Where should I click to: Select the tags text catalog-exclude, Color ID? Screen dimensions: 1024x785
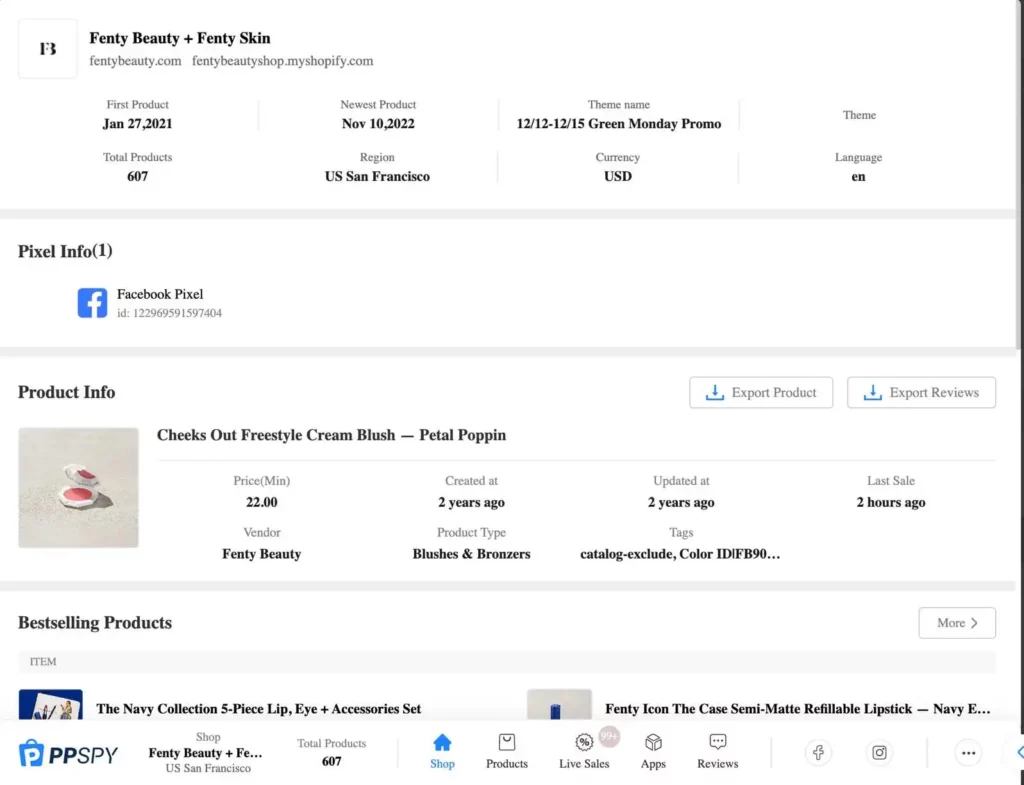pos(680,554)
